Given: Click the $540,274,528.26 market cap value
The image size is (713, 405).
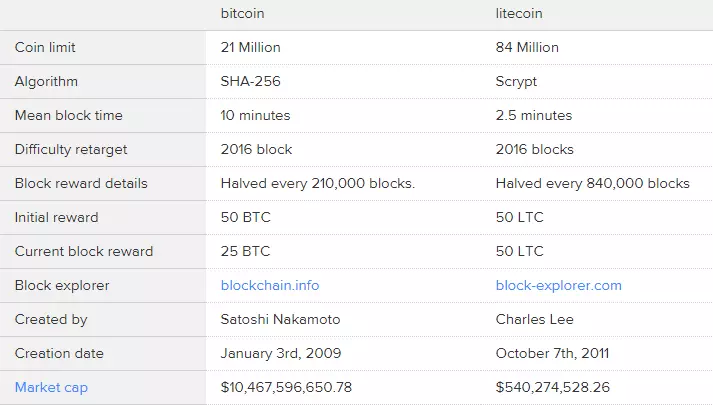Looking at the screenshot, I should 552,388.
